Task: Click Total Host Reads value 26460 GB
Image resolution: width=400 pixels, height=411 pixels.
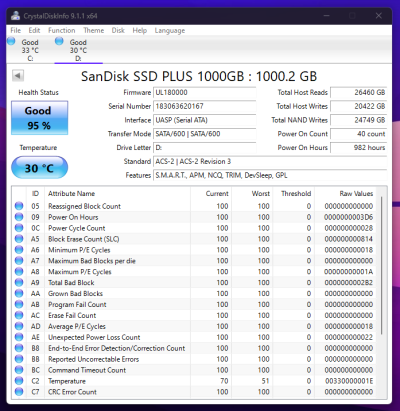Action: [x=359, y=93]
